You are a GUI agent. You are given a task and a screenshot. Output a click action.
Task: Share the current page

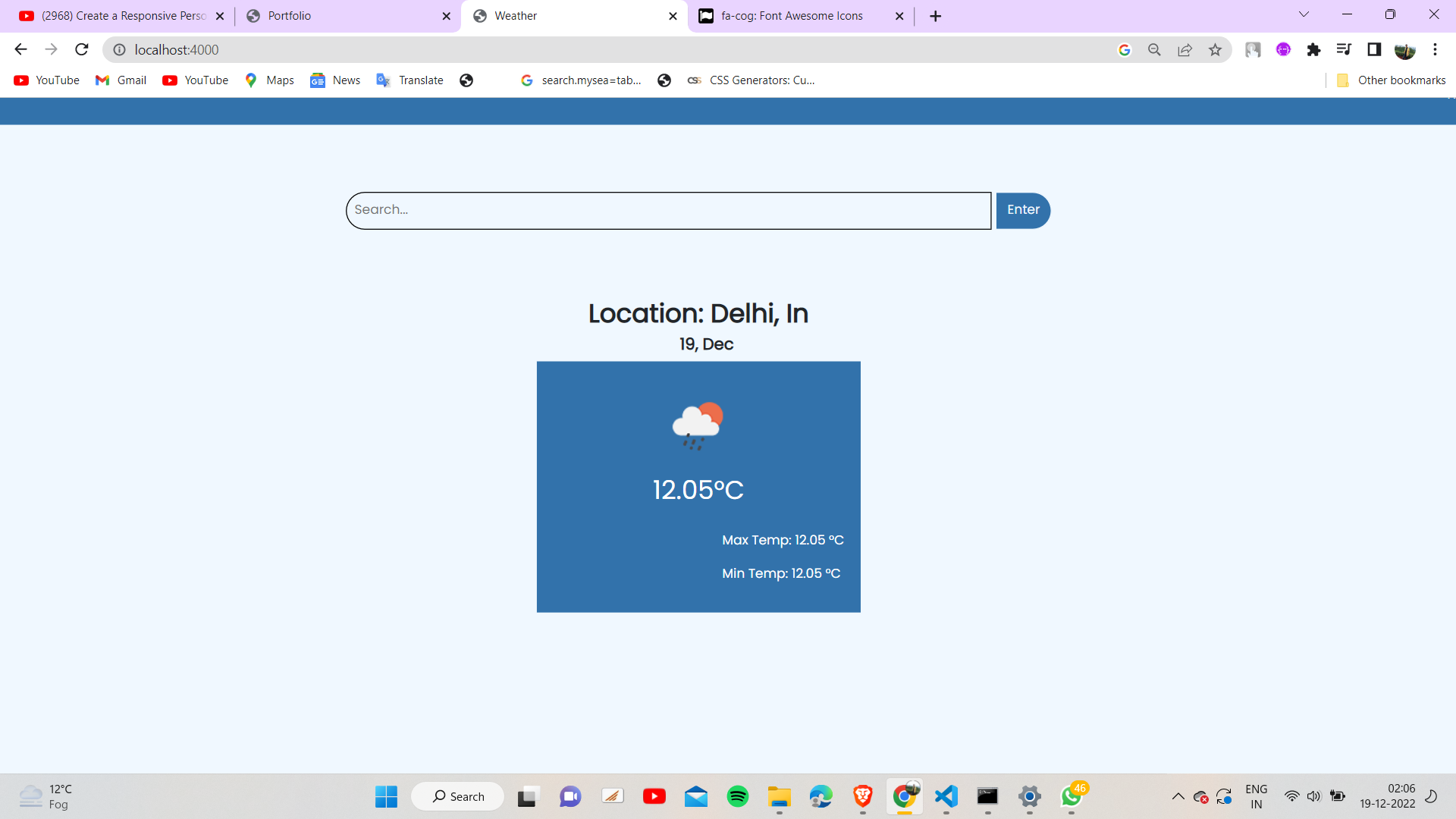click(1185, 49)
